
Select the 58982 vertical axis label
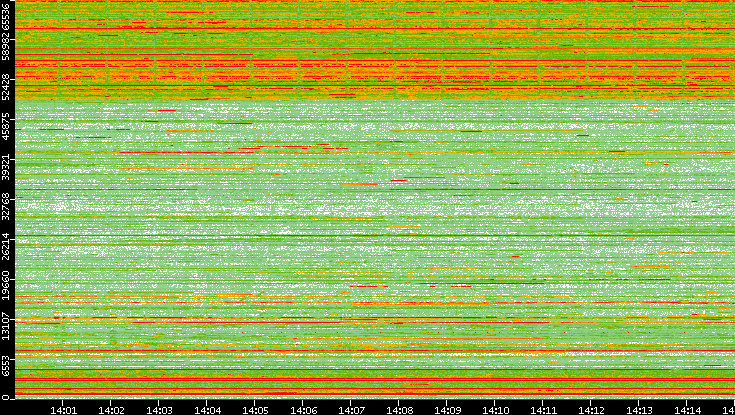pyautogui.click(x=5, y=46)
